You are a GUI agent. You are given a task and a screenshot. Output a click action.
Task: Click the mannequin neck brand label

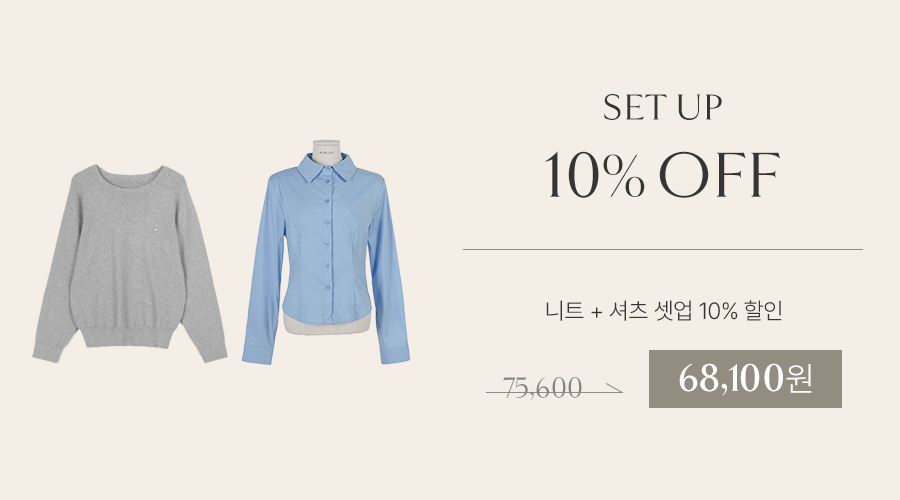click(x=327, y=153)
